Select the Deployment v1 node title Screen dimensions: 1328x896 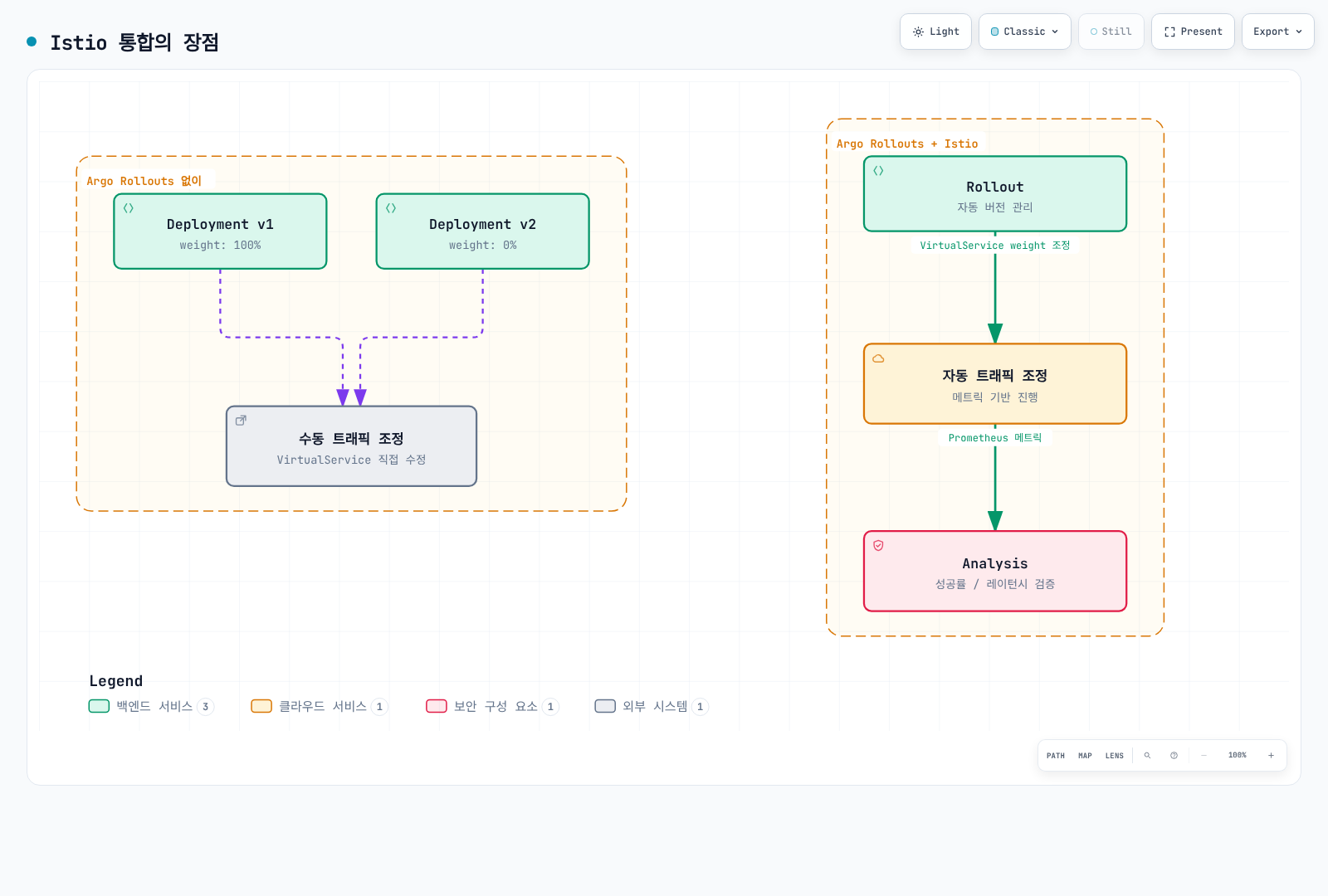pyautogui.click(x=220, y=224)
